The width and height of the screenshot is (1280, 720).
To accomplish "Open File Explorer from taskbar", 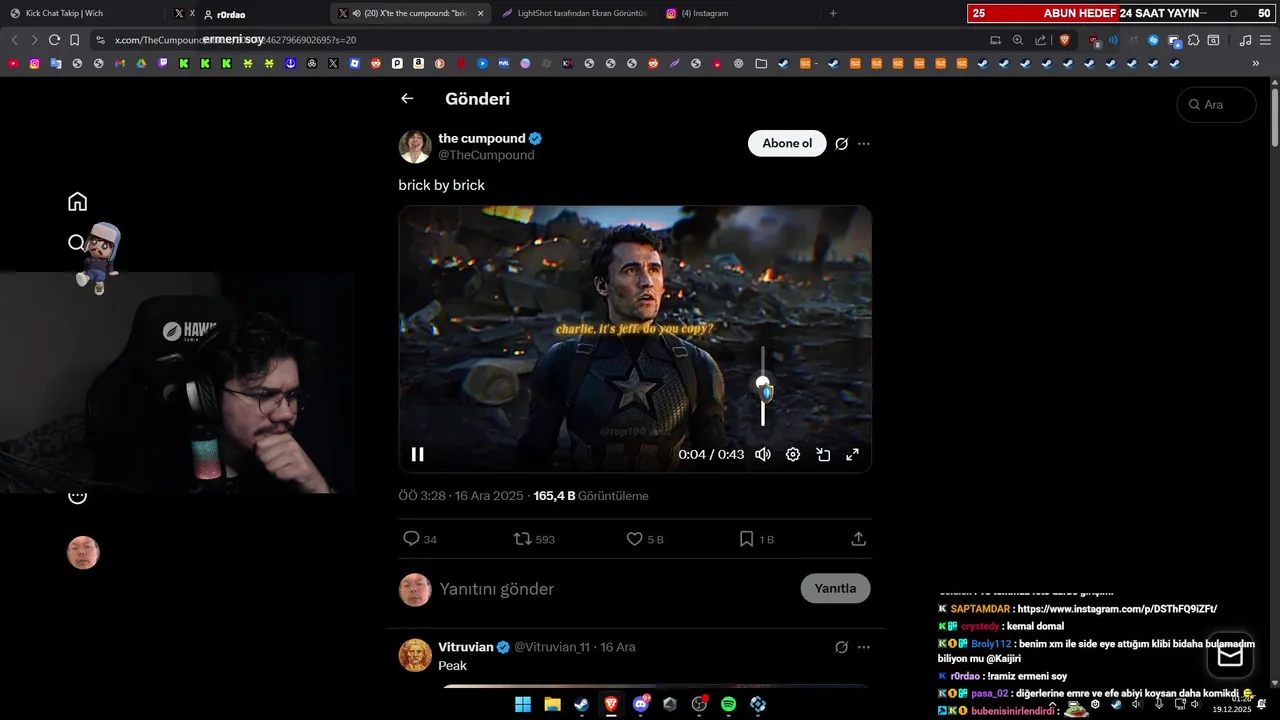I will 552,704.
